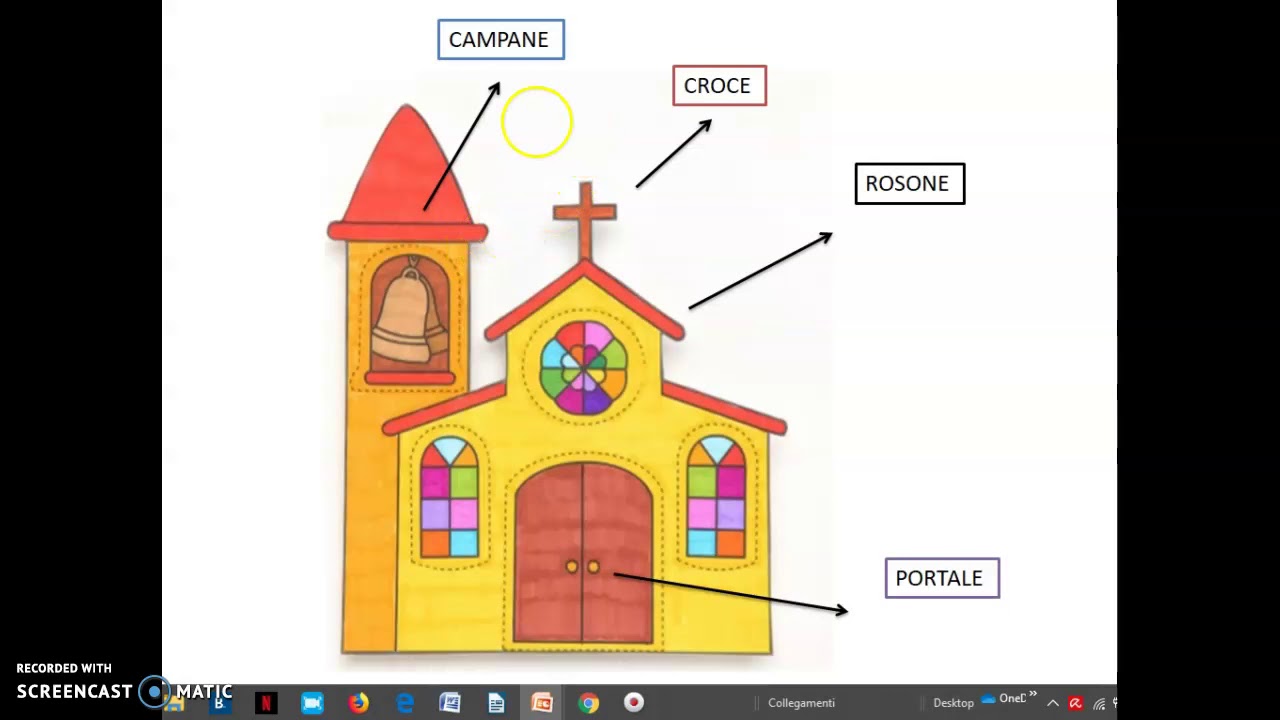Open Firefox browser from taskbar
The width and height of the screenshot is (1280, 720).
[358, 703]
